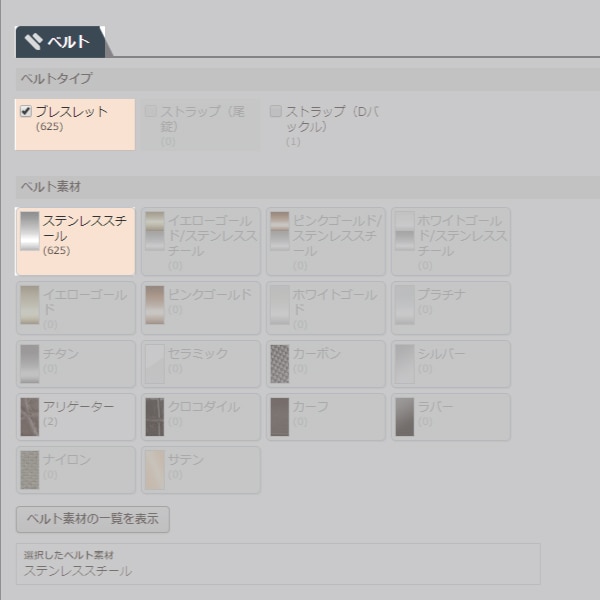Select the サテン fabric swatch

click(x=155, y=470)
